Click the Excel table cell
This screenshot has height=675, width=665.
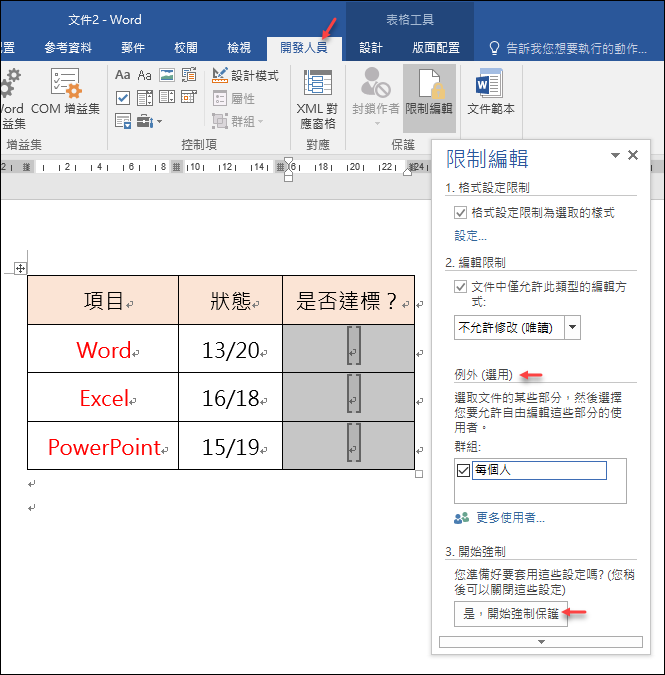[103, 397]
